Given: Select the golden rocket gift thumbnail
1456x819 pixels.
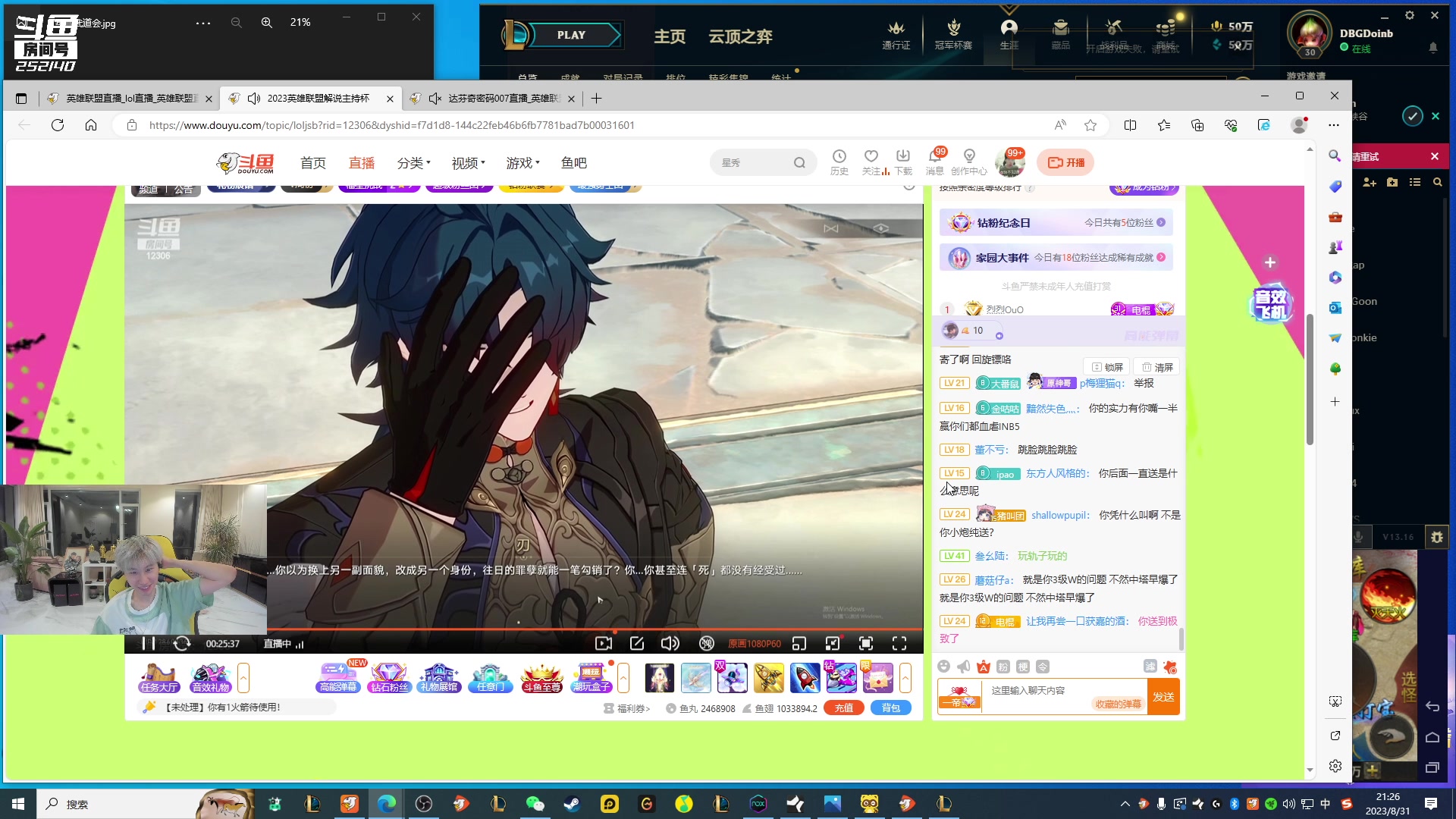Looking at the screenshot, I should coord(768,678).
